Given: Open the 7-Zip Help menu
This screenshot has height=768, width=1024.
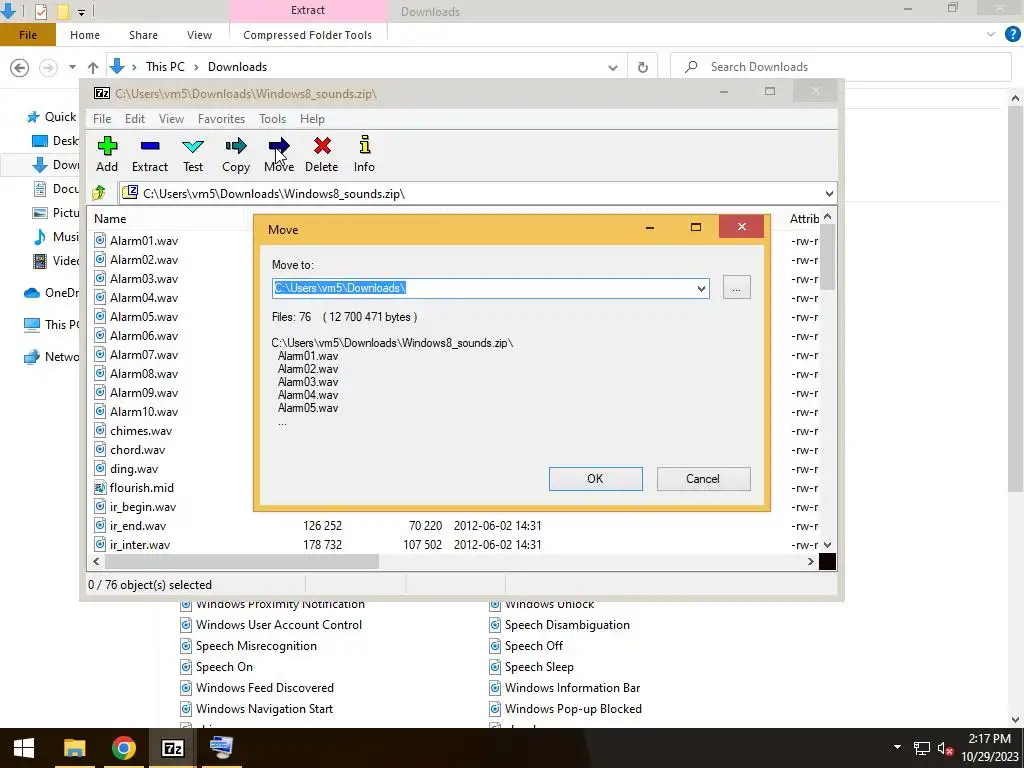Looking at the screenshot, I should (312, 119).
